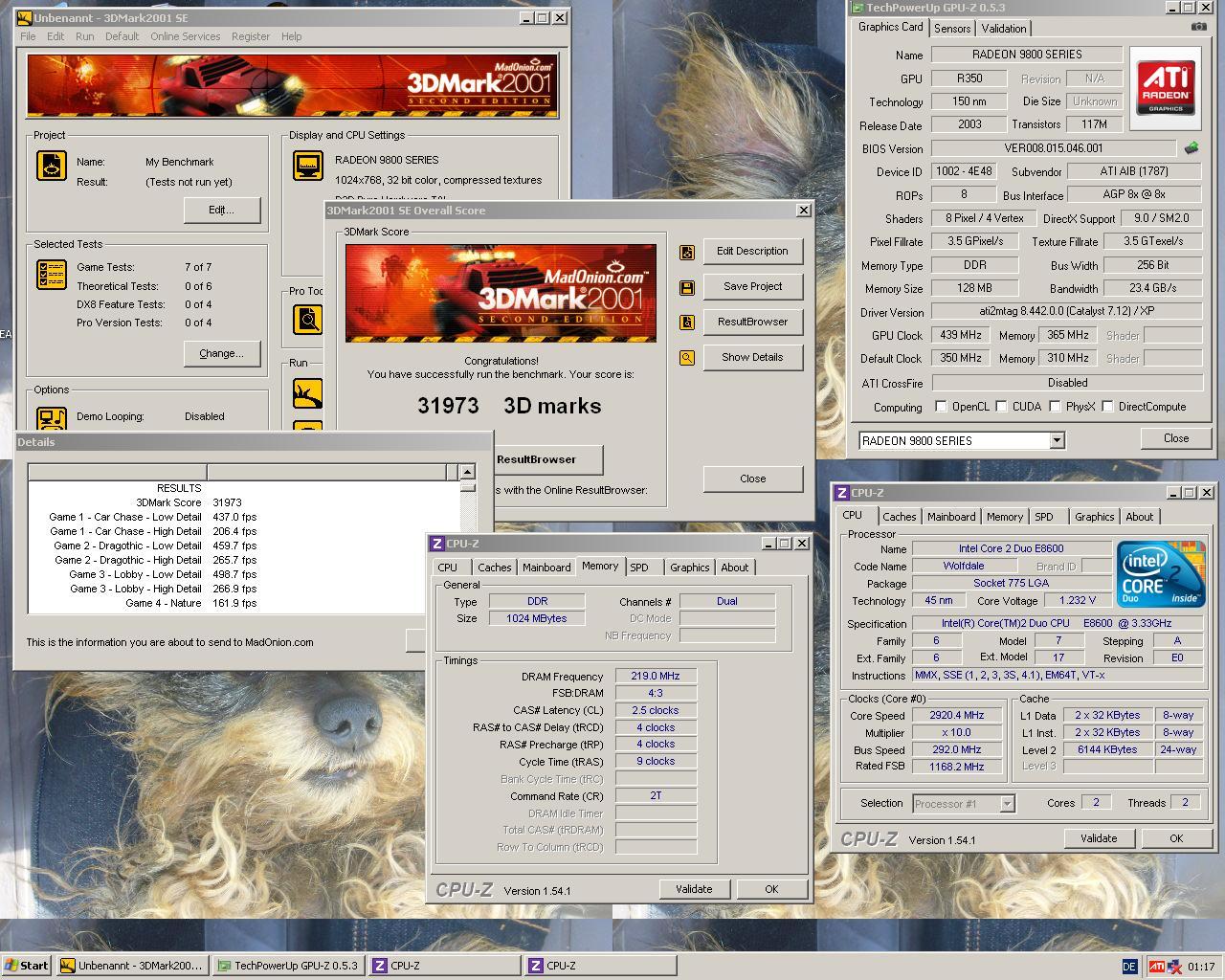Click the ATI Radeon logo in GPU-Z

(1166, 88)
